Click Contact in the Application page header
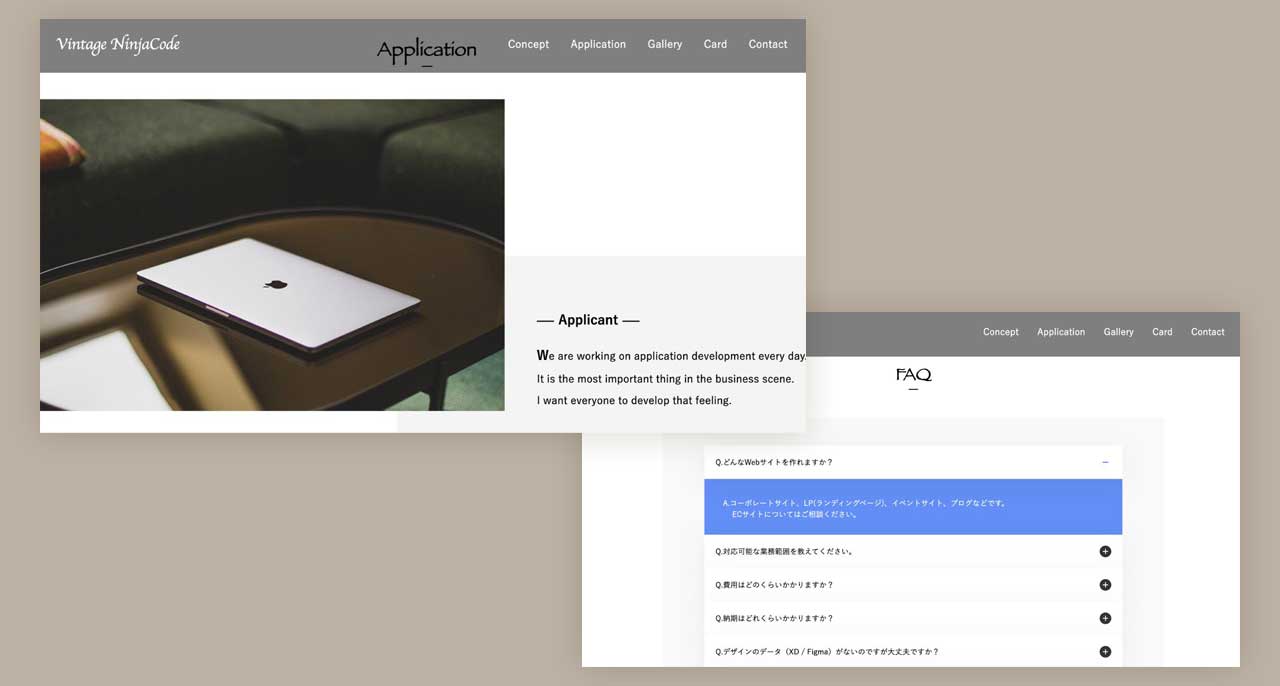The image size is (1280, 686). (768, 44)
